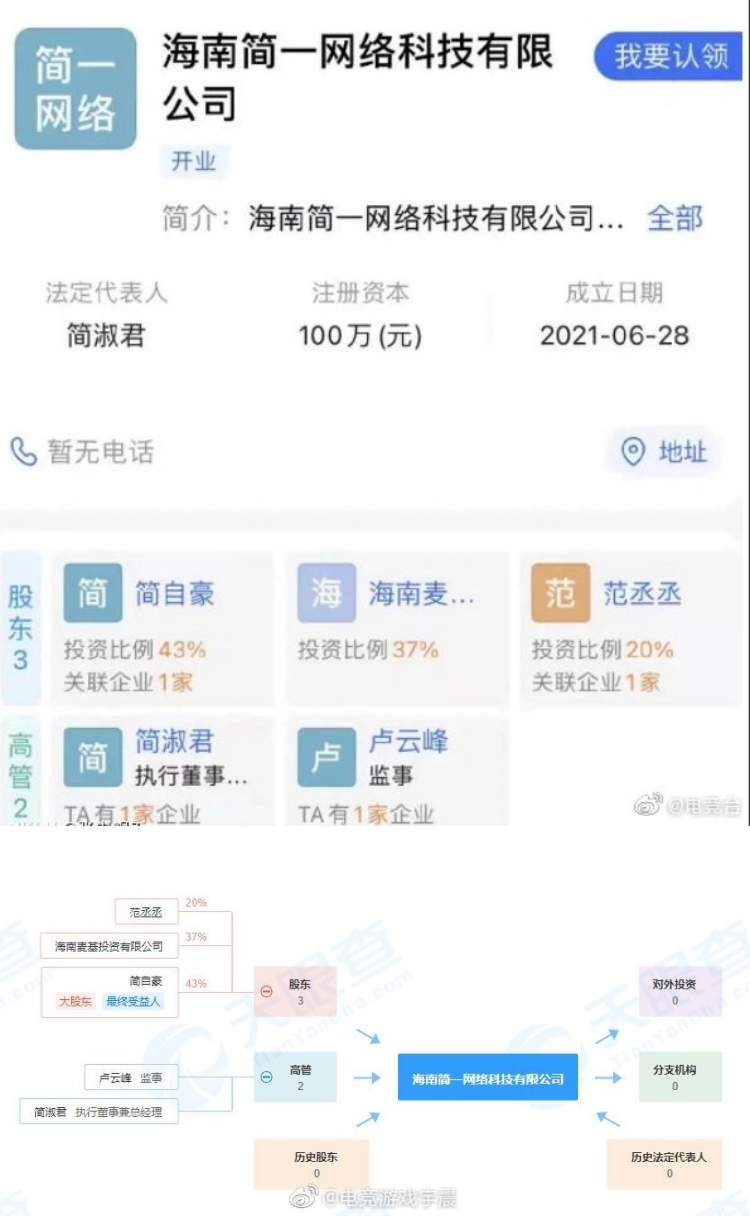Open legal representative 简淑君 link
This screenshot has height=1216, width=750.
[x=106, y=336]
